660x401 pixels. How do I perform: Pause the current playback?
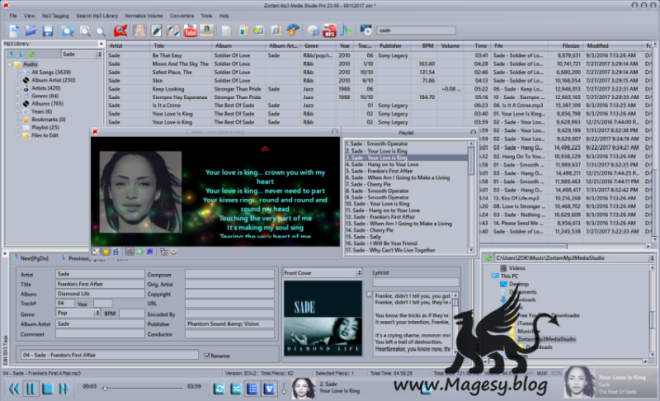click(x=31, y=389)
